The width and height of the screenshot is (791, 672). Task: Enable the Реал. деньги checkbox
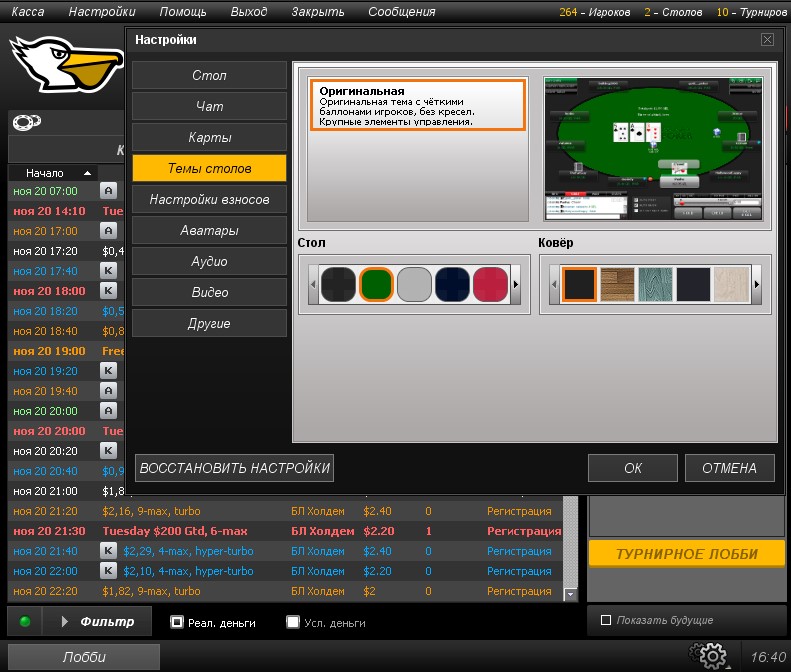click(177, 622)
